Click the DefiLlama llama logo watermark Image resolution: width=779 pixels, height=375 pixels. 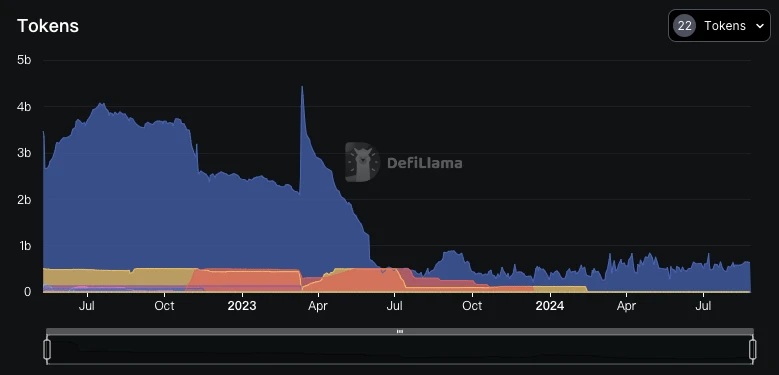pyautogui.click(x=362, y=162)
